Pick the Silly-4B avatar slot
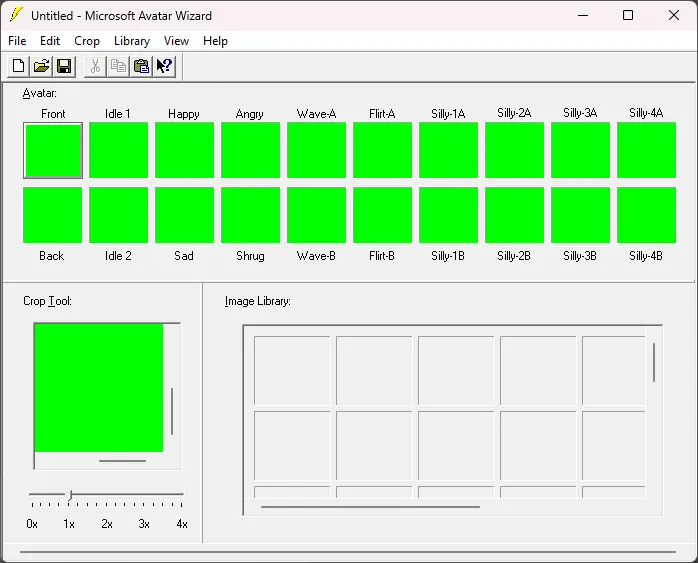Screen dimensions: 698x563 646,215
